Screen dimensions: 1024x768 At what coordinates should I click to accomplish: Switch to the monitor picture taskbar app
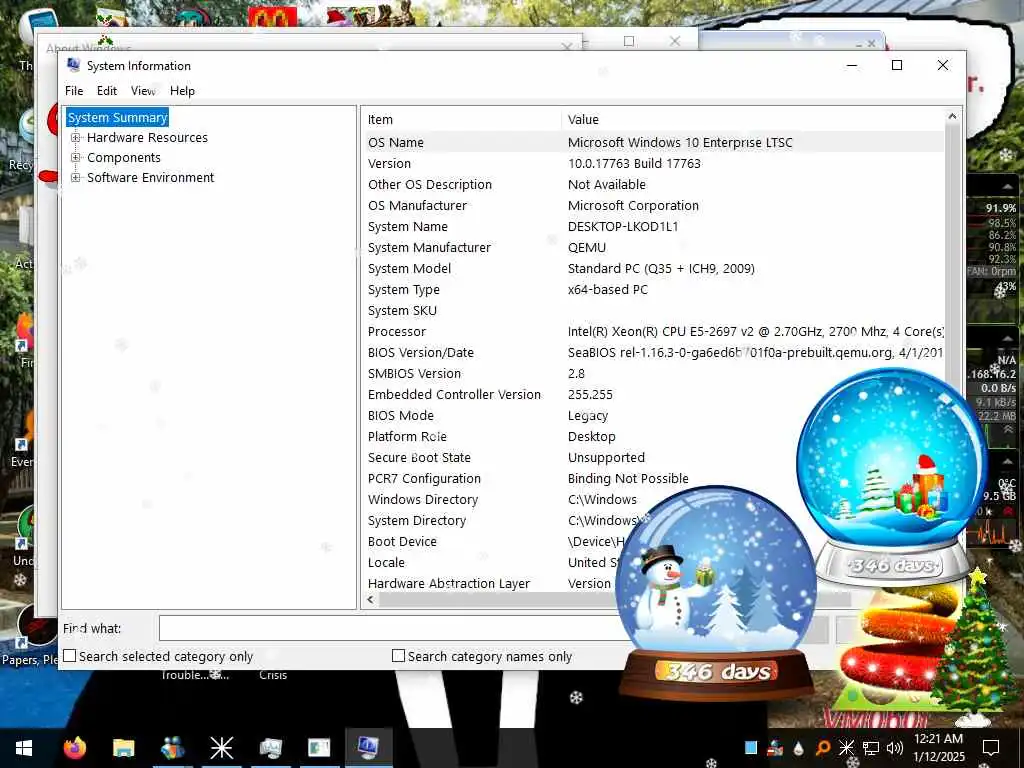pyautogui.click(x=270, y=748)
